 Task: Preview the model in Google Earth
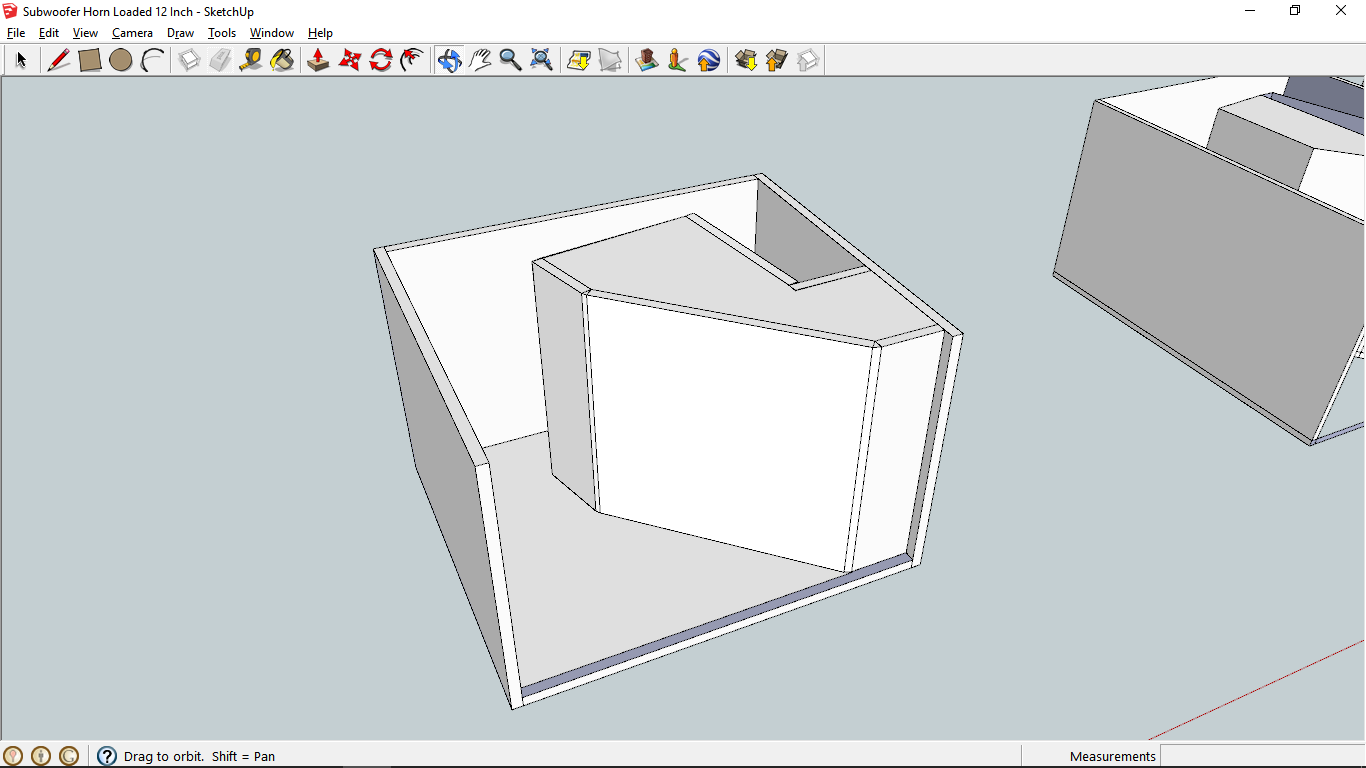point(709,60)
